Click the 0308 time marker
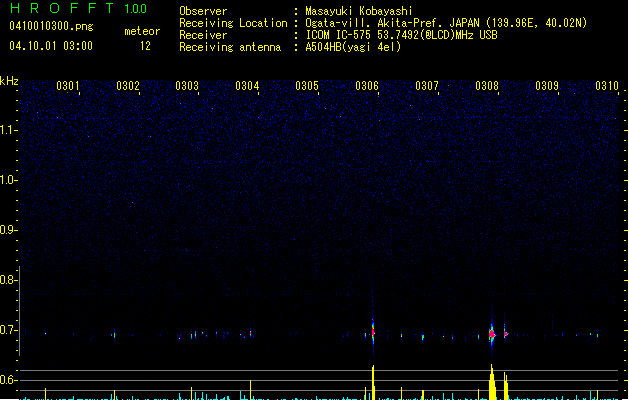Viewport: 629px width, 400px height. click(487, 85)
